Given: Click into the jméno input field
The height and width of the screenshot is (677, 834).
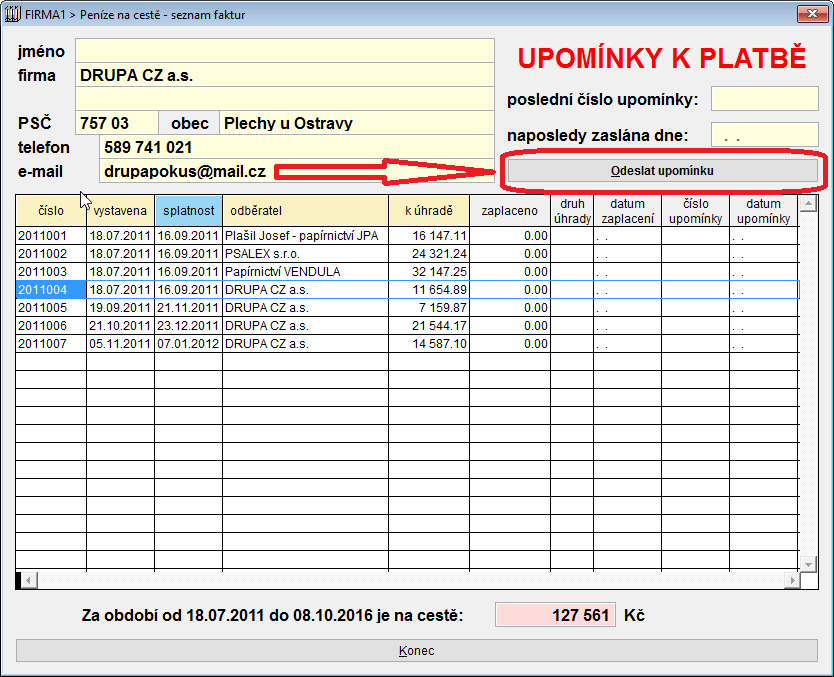Looking at the screenshot, I should [x=285, y=51].
